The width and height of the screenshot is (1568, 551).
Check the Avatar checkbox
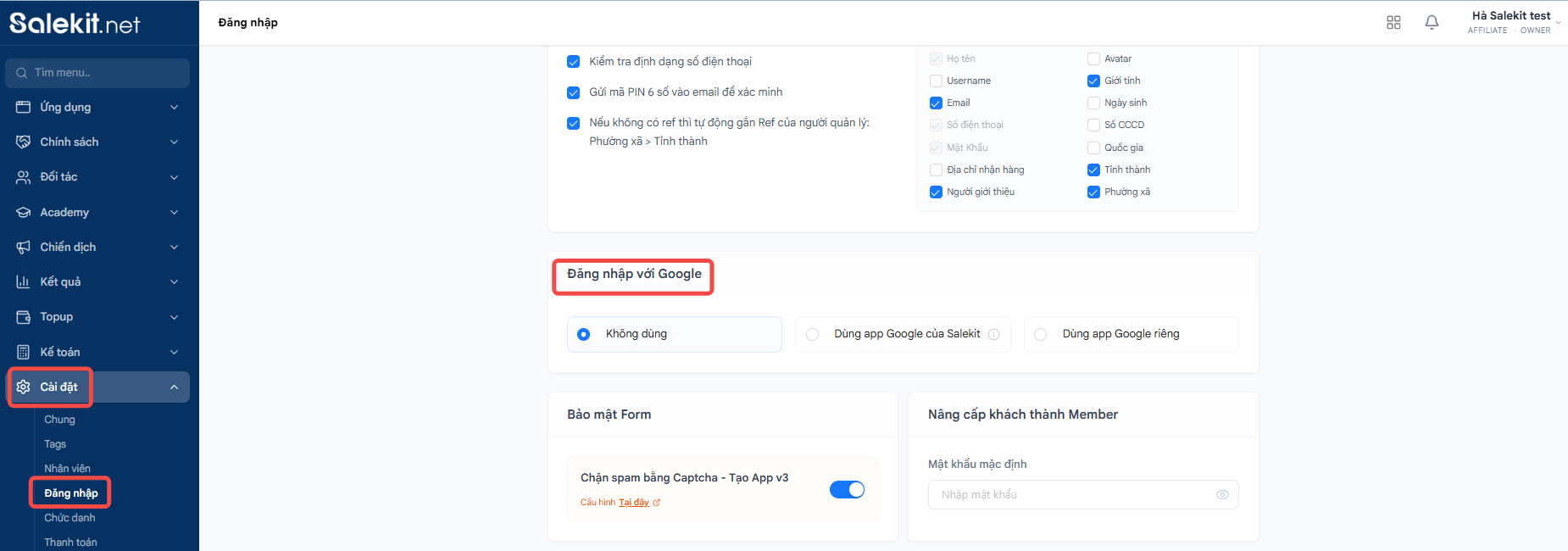pyautogui.click(x=1093, y=58)
